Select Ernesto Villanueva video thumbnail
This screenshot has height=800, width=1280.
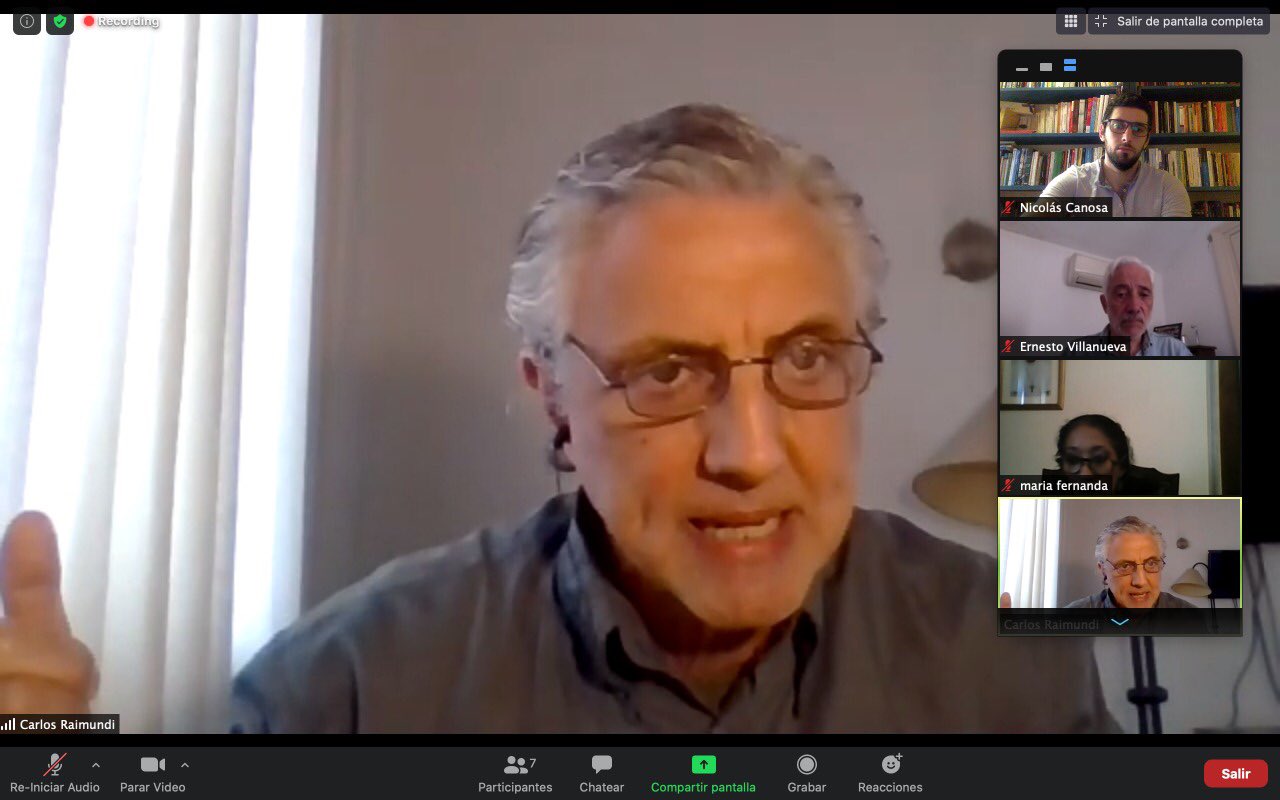click(x=1120, y=288)
